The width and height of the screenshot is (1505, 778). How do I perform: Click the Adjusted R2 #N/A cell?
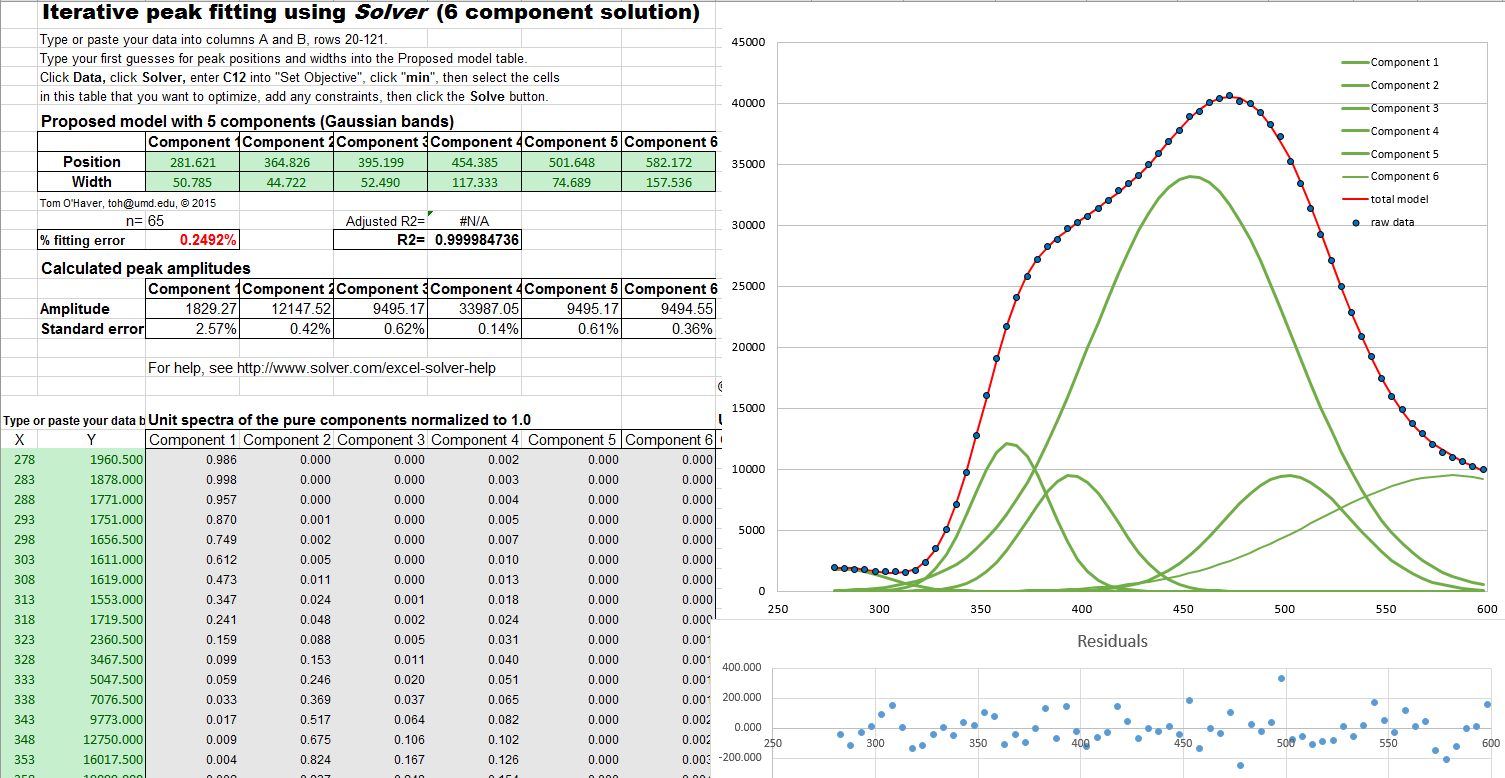tap(476, 221)
